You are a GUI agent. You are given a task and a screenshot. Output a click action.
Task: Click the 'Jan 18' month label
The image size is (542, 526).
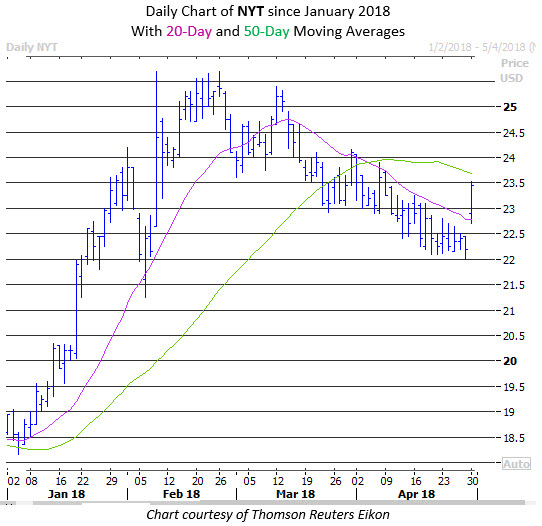pos(66,494)
